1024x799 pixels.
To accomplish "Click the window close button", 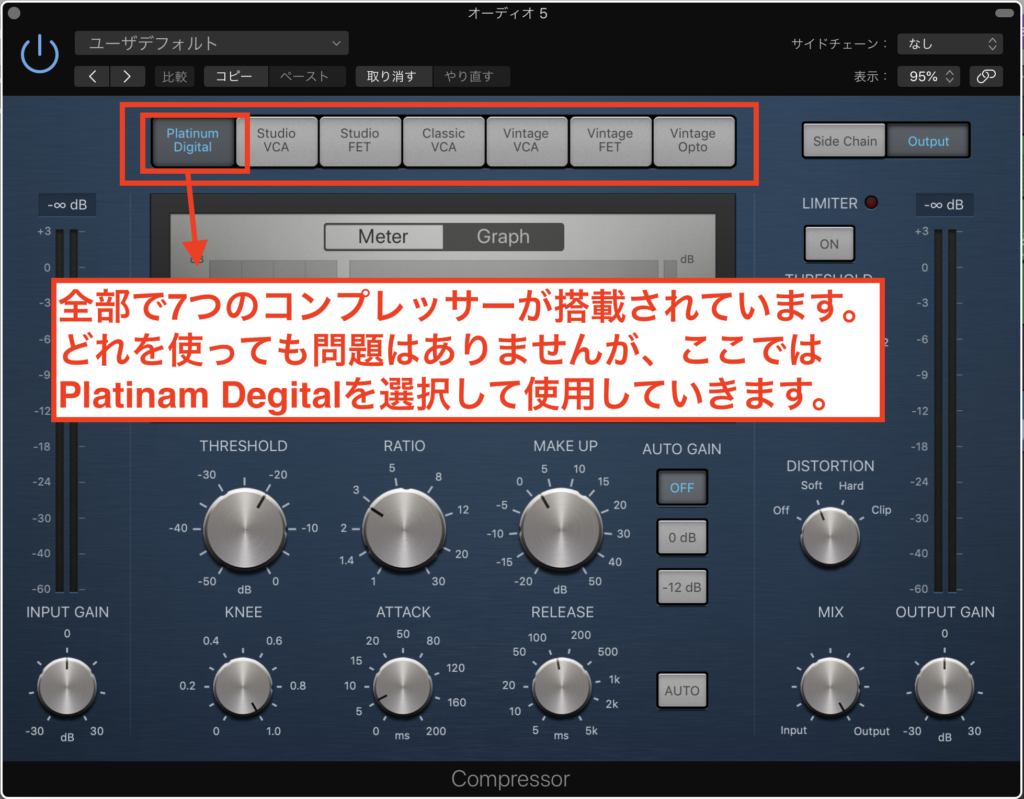I will point(12,12).
